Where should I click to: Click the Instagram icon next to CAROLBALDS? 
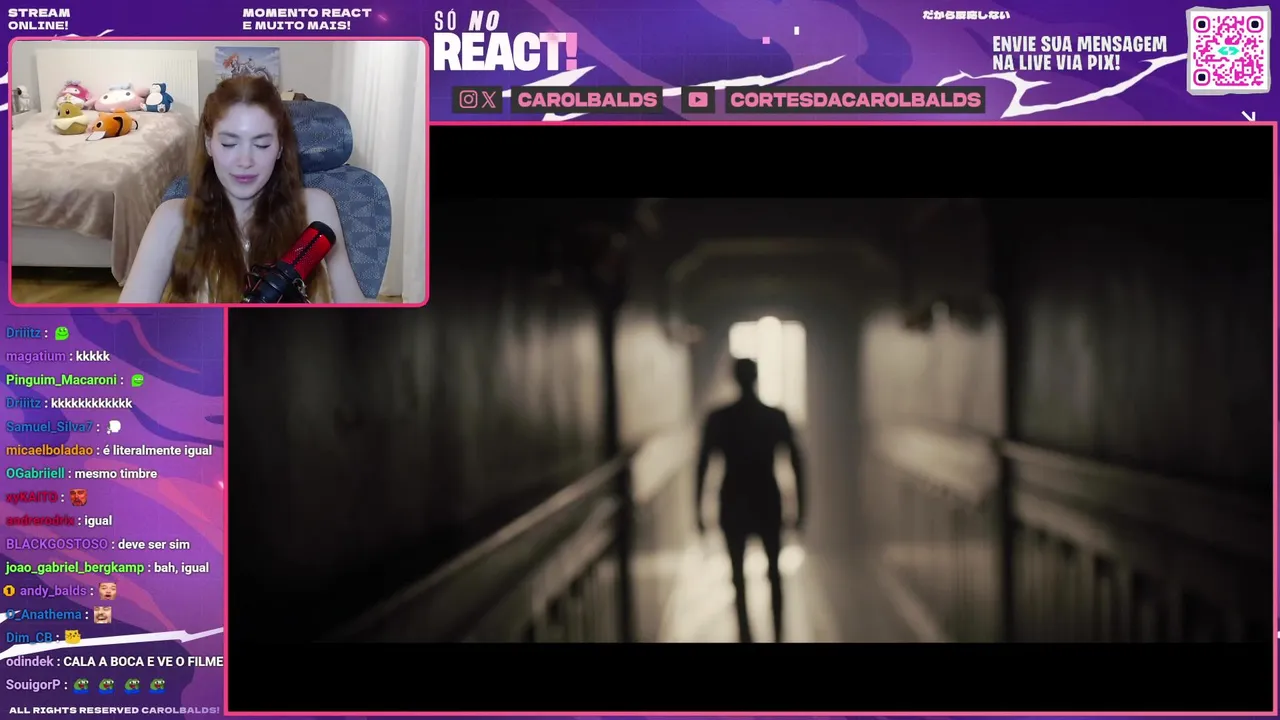[x=468, y=99]
